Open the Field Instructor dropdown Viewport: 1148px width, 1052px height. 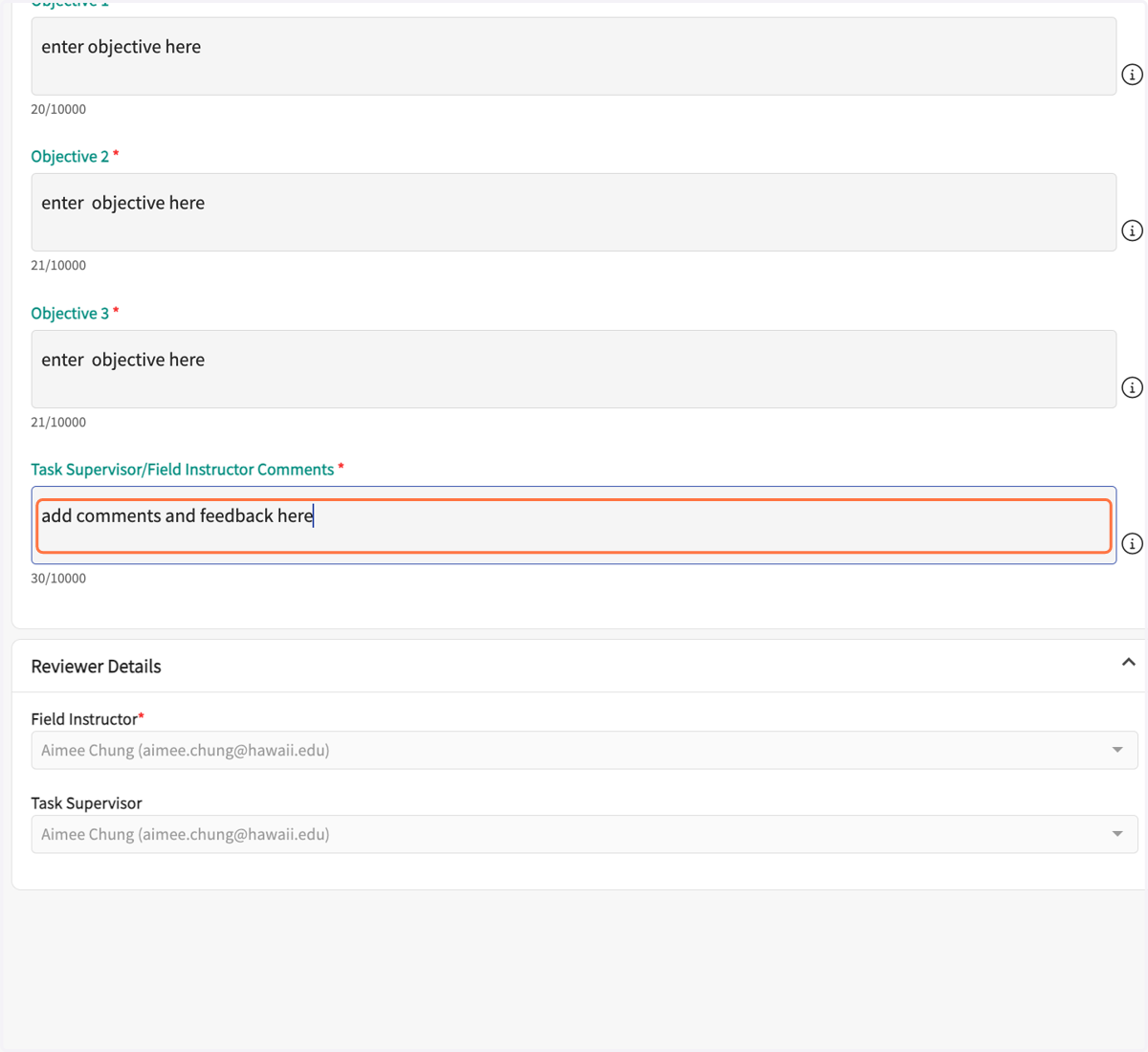585,750
